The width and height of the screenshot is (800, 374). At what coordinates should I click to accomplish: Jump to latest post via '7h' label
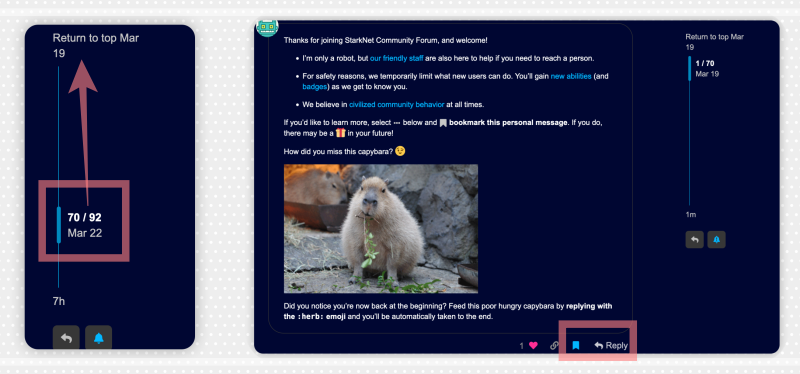click(59, 302)
